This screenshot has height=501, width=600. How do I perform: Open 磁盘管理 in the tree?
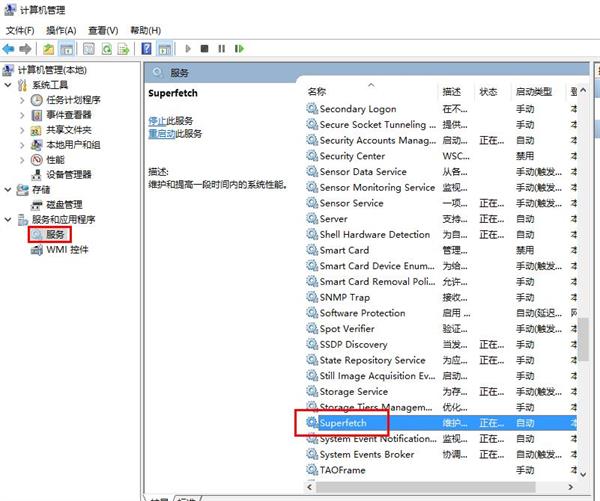[x=64, y=204]
